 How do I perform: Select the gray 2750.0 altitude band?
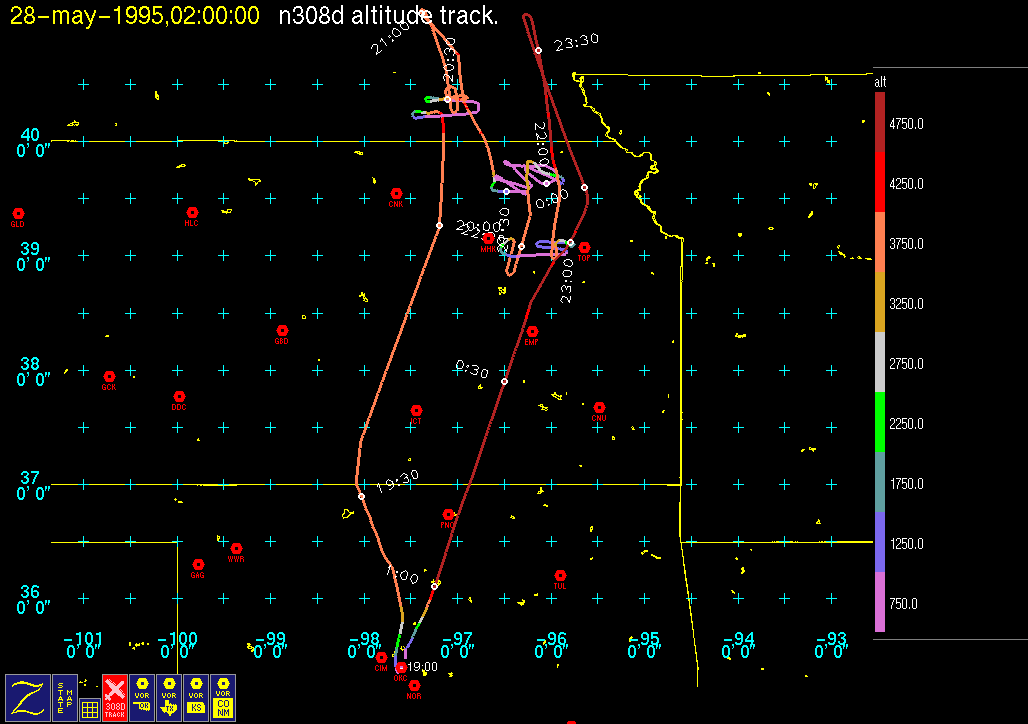click(880, 362)
